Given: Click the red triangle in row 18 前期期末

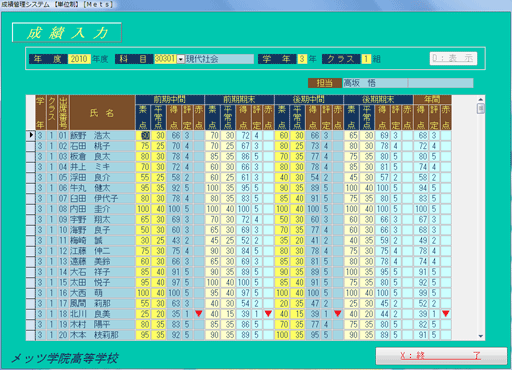Looking at the screenshot, I should click(x=268, y=314).
